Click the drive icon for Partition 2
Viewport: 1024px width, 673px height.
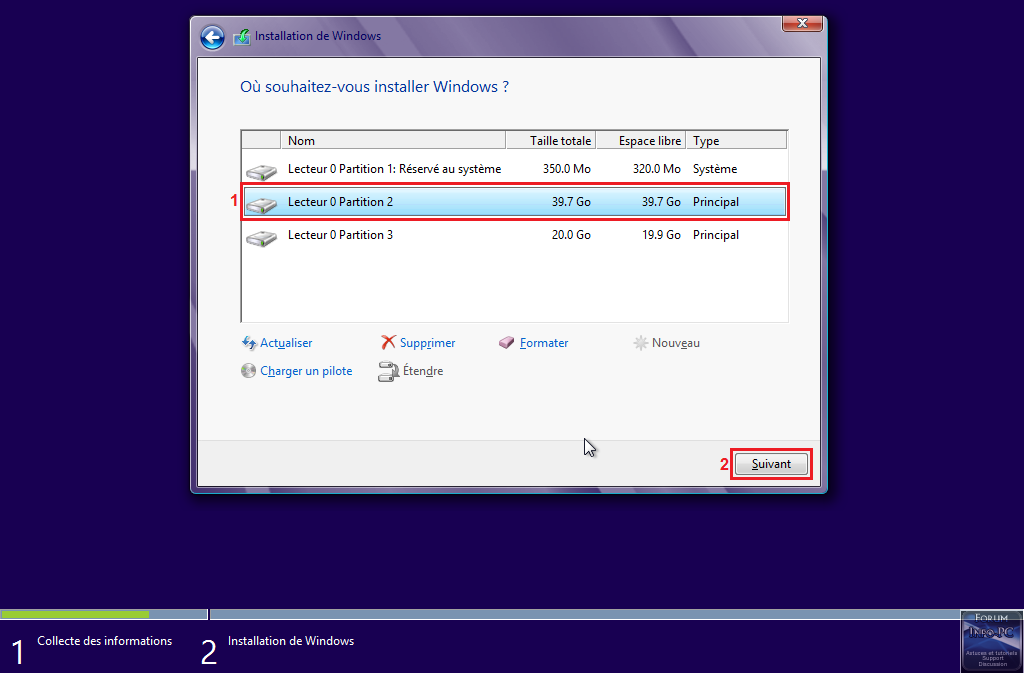pos(261,205)
